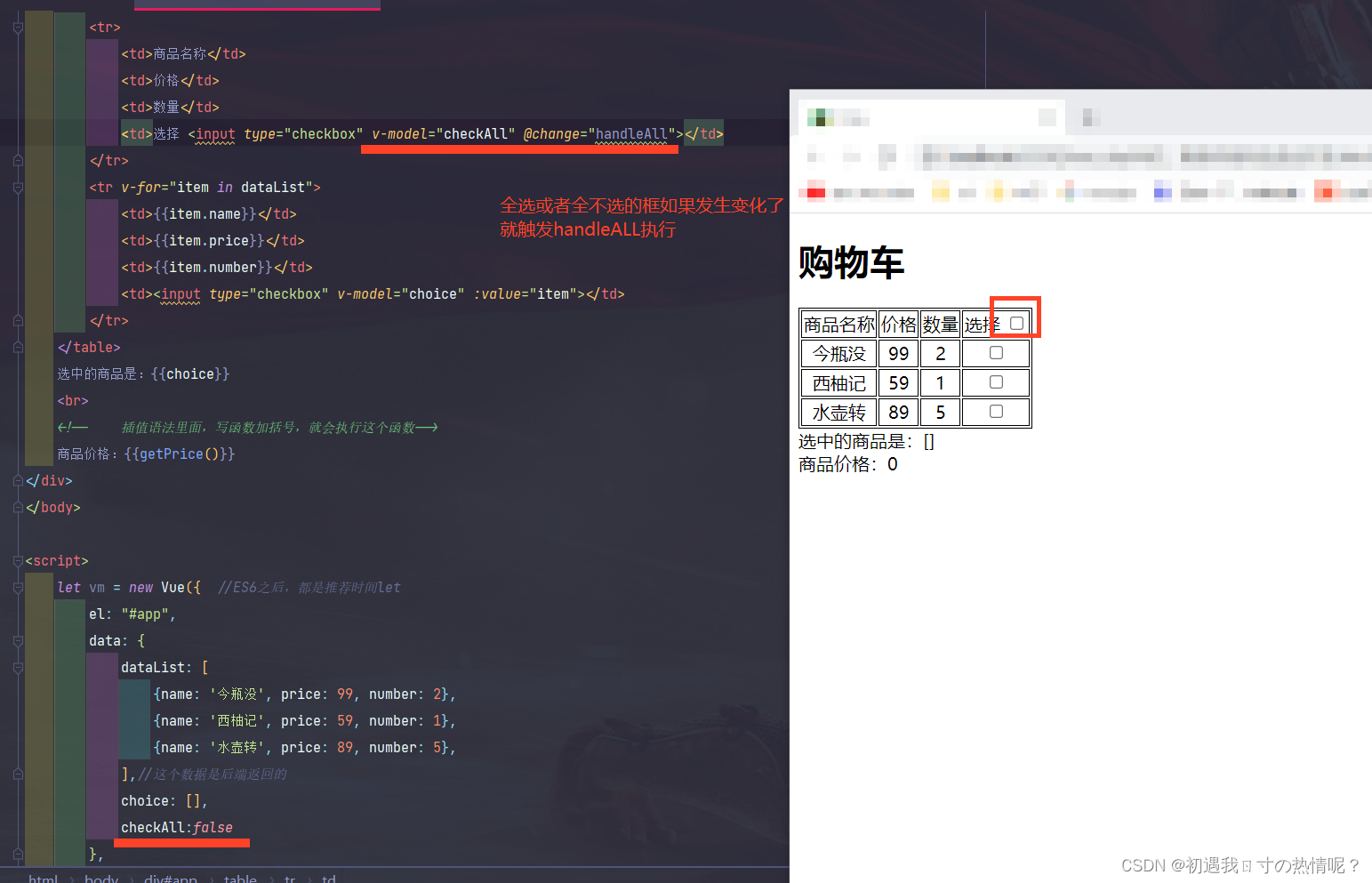Viewport: 1372px width, 883px height.
Task: Click the v-model="choice" attribute in code
Action: click(401, 294)
